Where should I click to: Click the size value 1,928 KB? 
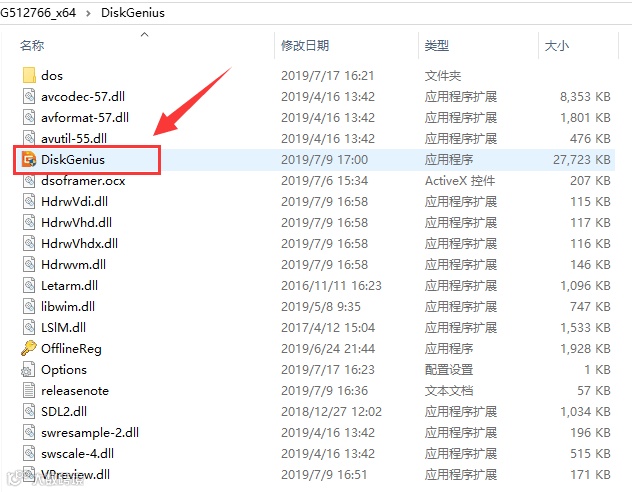click(585, 348)
